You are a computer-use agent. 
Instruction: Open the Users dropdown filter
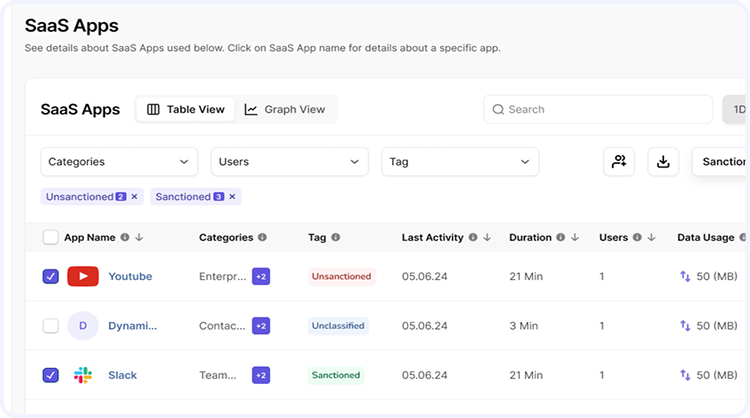tap(289, 162)
